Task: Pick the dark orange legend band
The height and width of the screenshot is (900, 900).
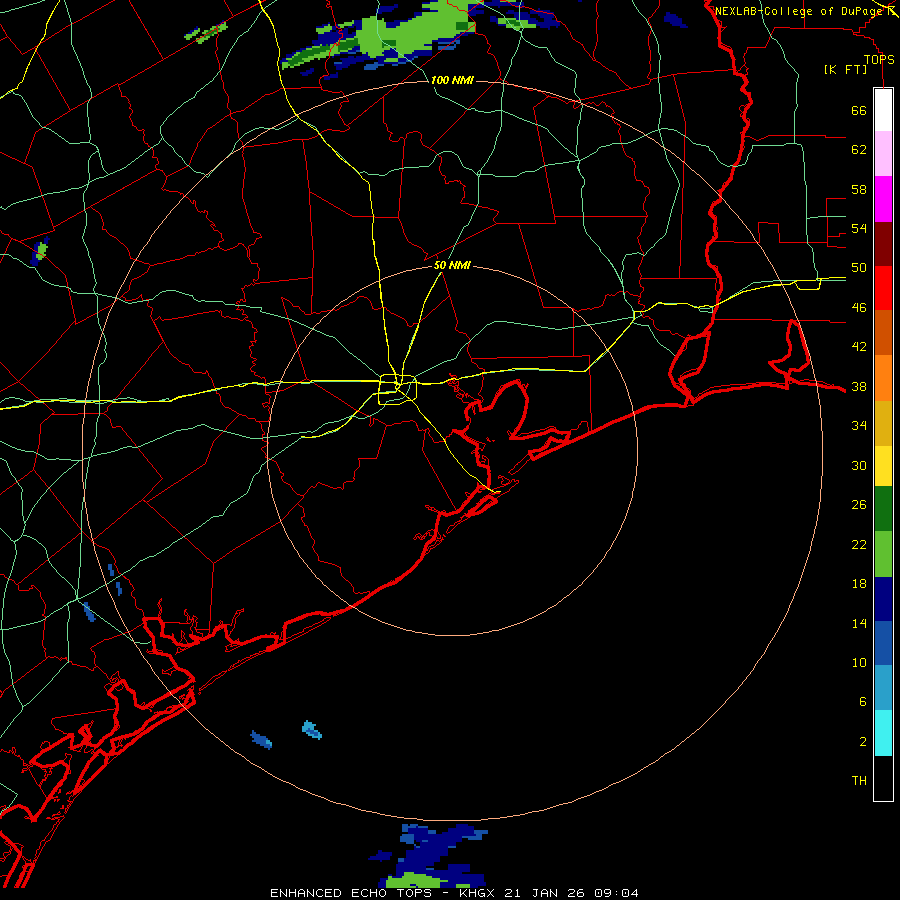Action: [x=883, y=333]
